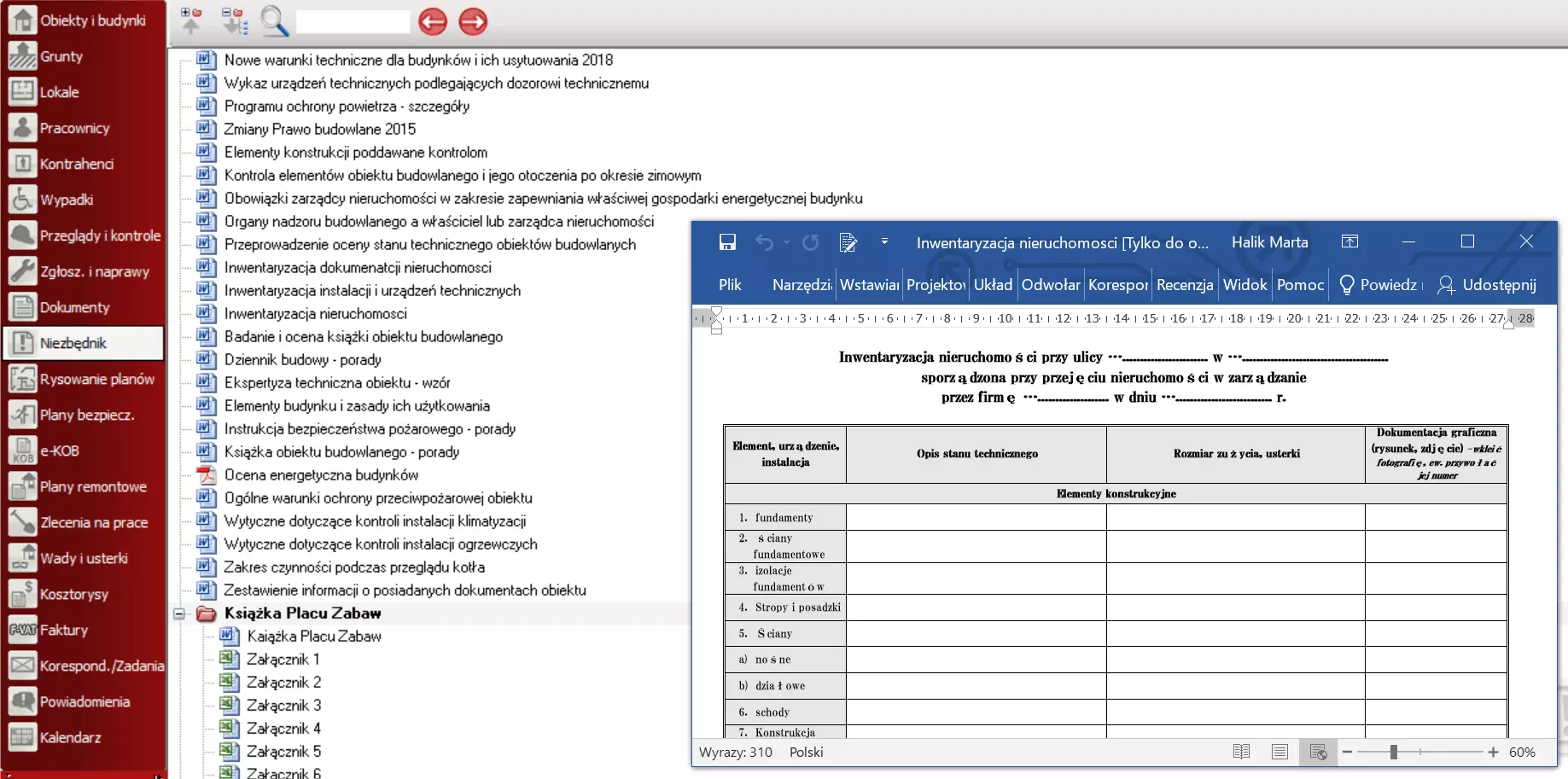Image resolution: width=1568 pixels, height=779 pixels.
Task: Open the Recenzja ribbon tab
Action: [1185, 285]
